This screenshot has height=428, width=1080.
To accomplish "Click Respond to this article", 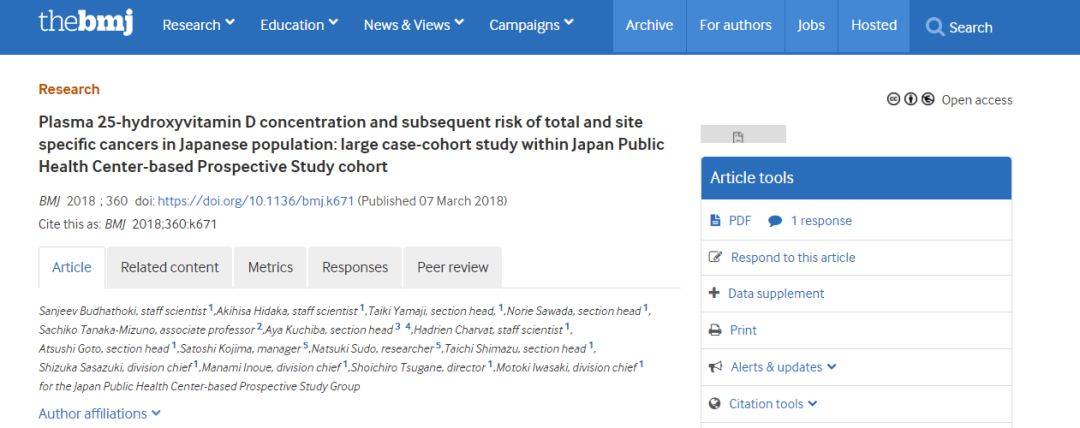I will (793, 257).
